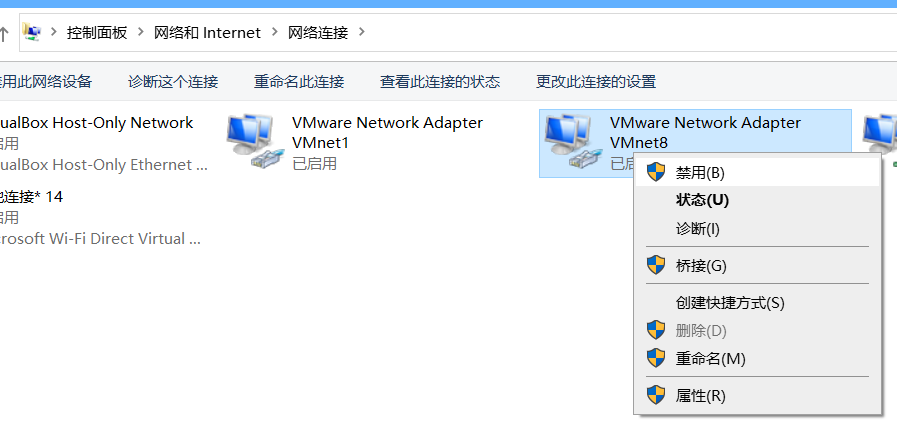Click the up arrow navigation button
897x435 pixels.
(x=4, y=34)
